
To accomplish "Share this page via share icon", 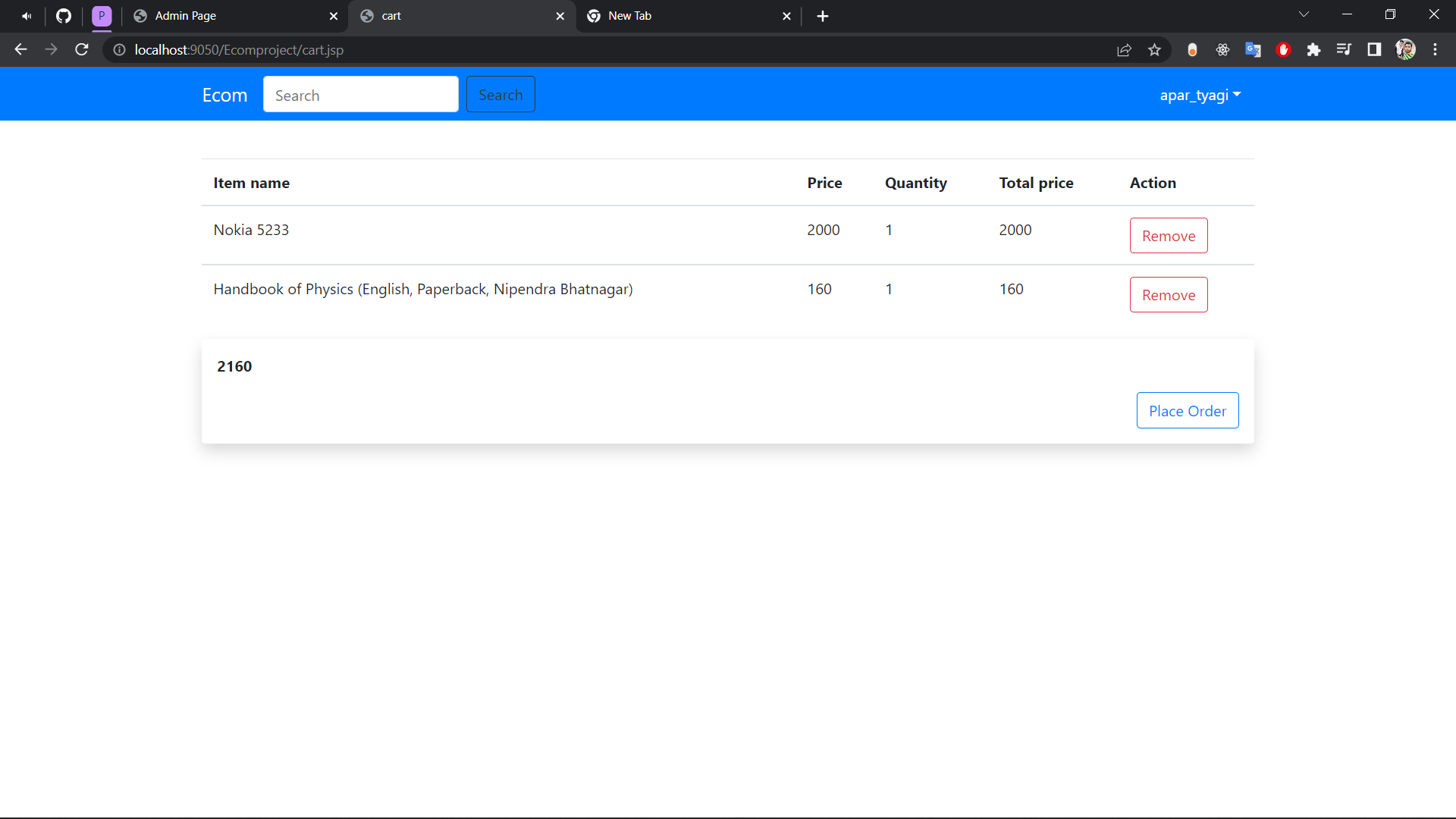I will (x=1124, y=50).
